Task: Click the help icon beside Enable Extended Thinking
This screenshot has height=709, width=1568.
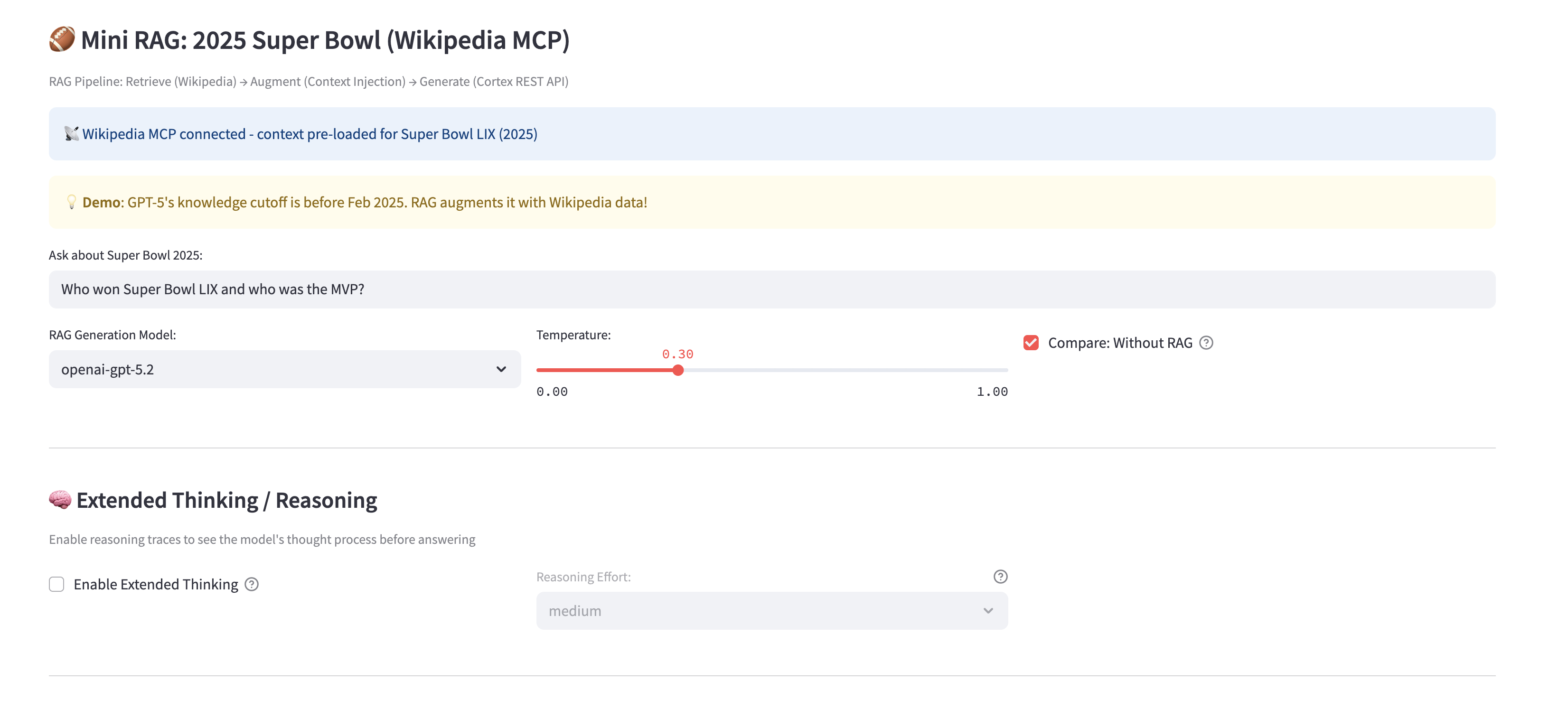Action: tap(252, 584)
